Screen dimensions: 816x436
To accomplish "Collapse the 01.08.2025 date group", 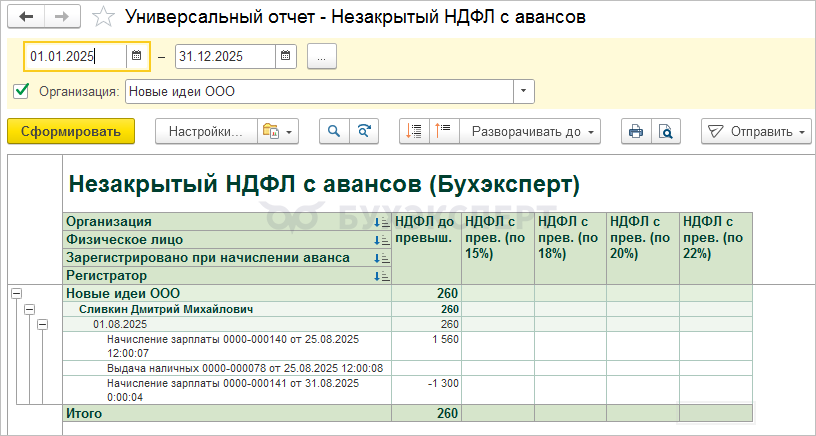I will (42, 325).
